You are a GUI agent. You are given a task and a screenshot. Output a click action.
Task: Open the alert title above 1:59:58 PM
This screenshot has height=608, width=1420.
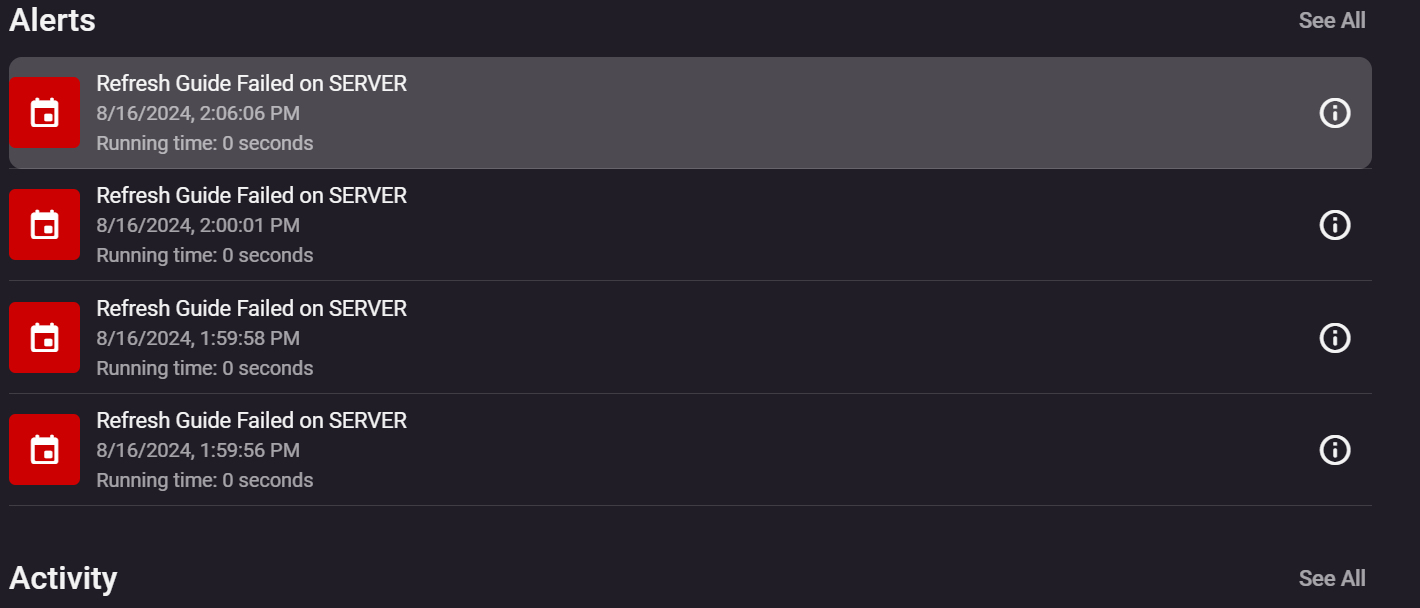[251, 308]
